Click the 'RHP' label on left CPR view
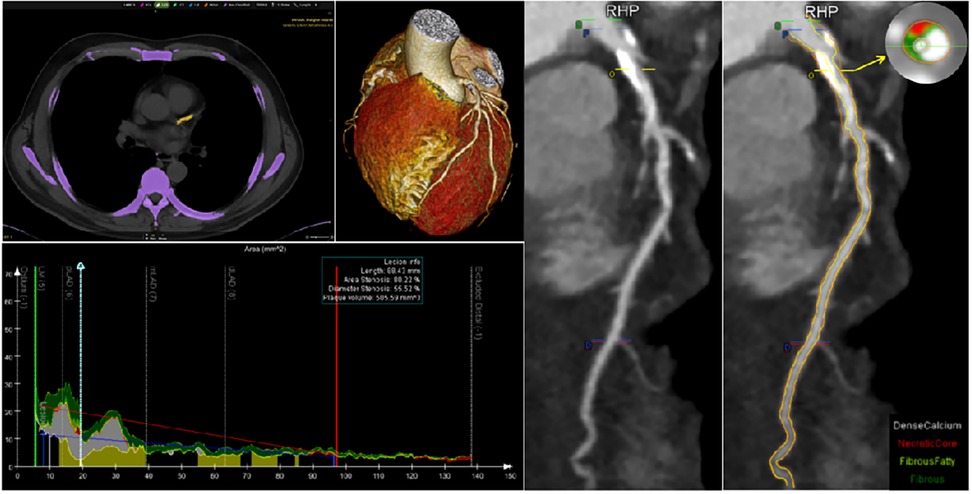Screen dimensions: 972x494 point(622,11)
